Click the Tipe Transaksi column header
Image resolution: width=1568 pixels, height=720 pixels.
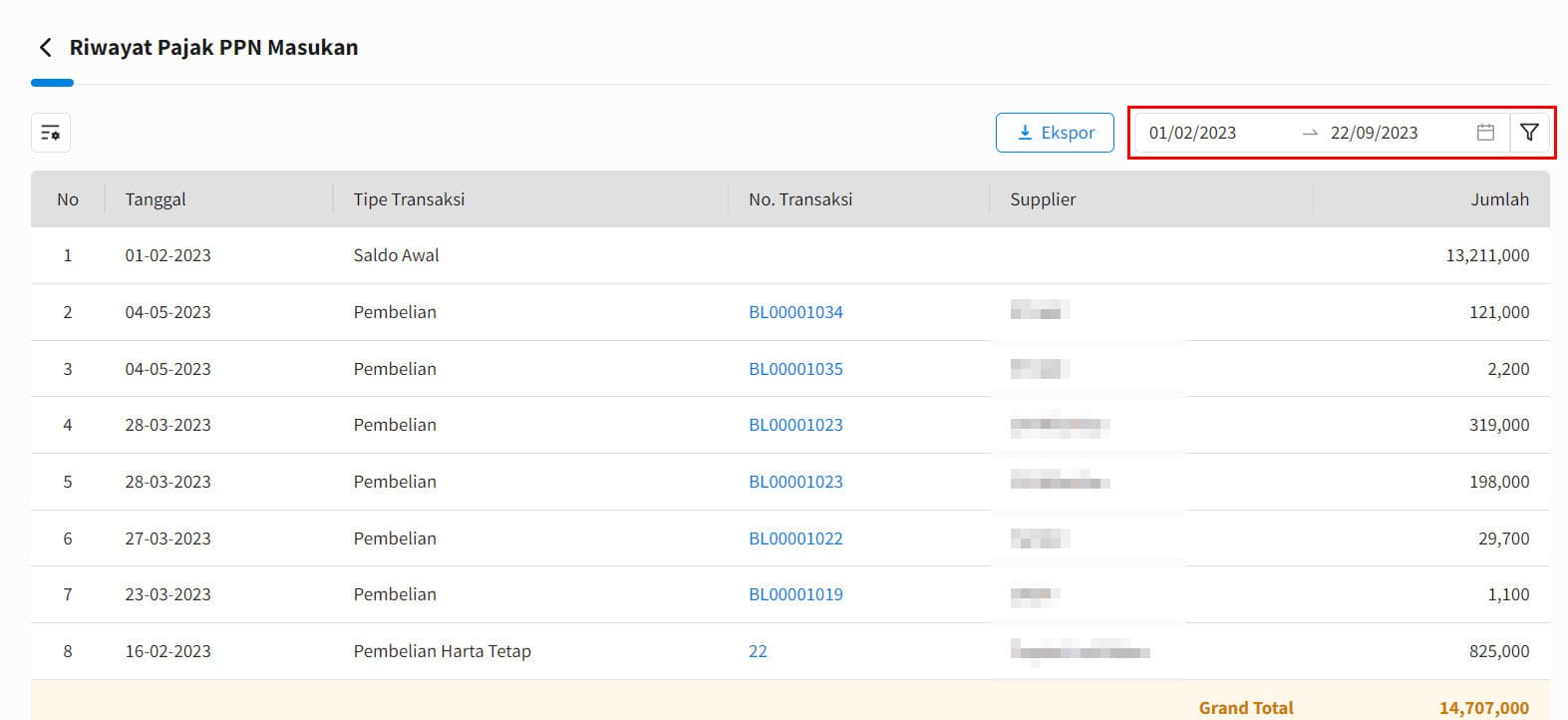coord(409,199)
